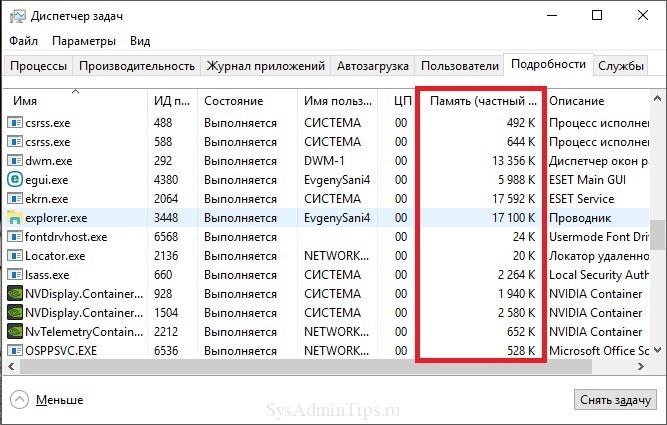The height and width of the screenshot is (425, 667).
Task: Switch to the Производительность tab
Action: click(137, 66)
